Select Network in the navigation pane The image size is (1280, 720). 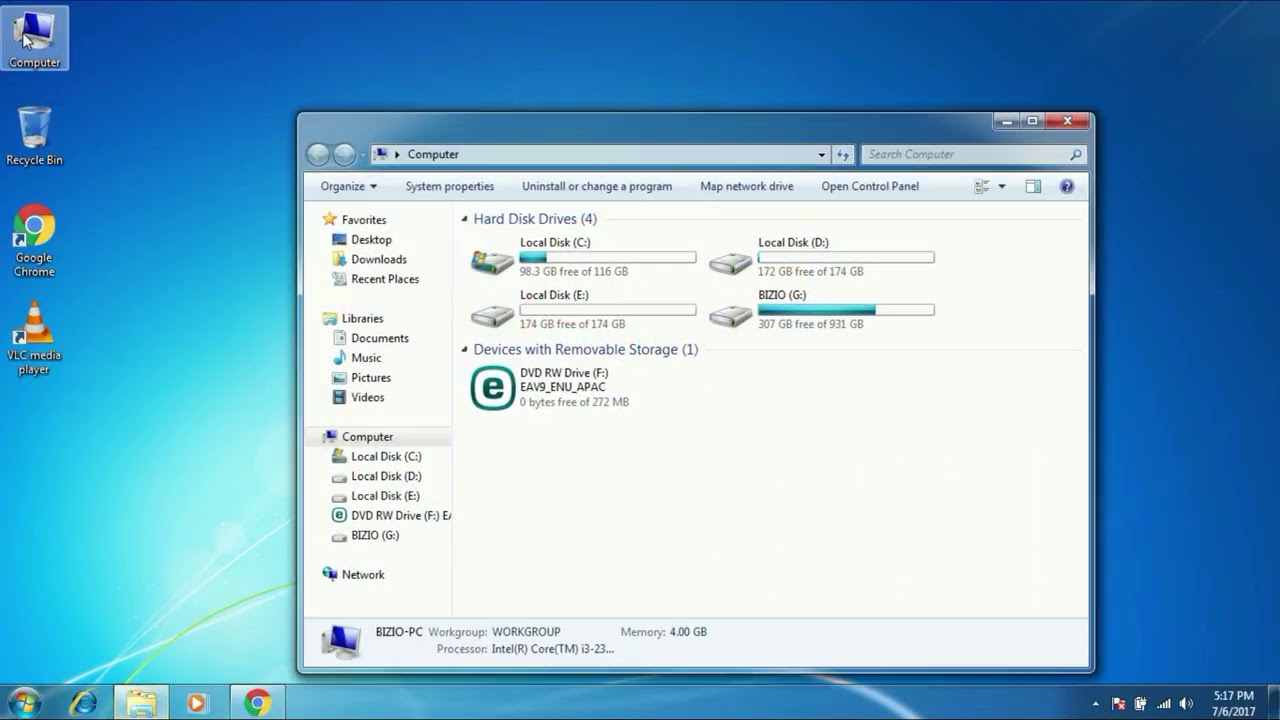click(363, 575)
